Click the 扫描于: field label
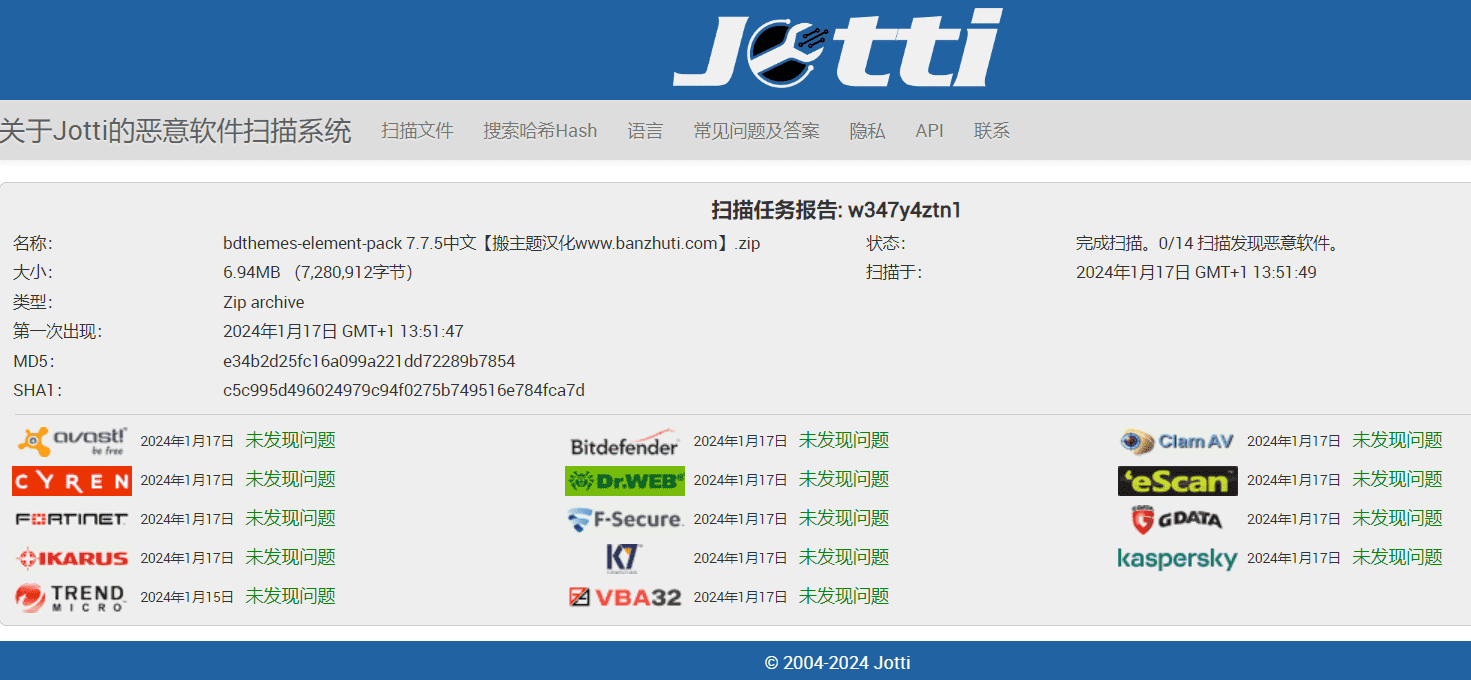The width and height of the screenshot is (1471, 680). coord(894,272)
